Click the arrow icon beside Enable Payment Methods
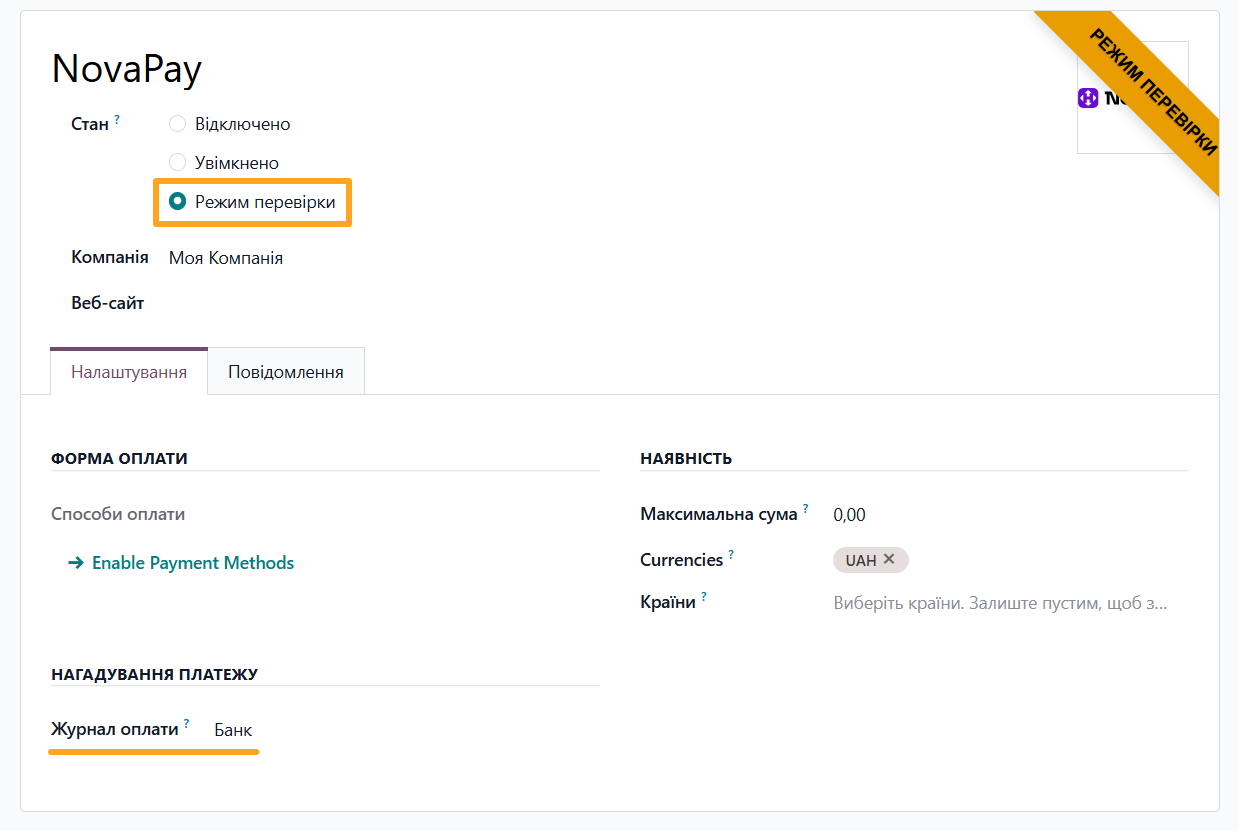The image size is (1238, 831). click(x=76, y=563)
